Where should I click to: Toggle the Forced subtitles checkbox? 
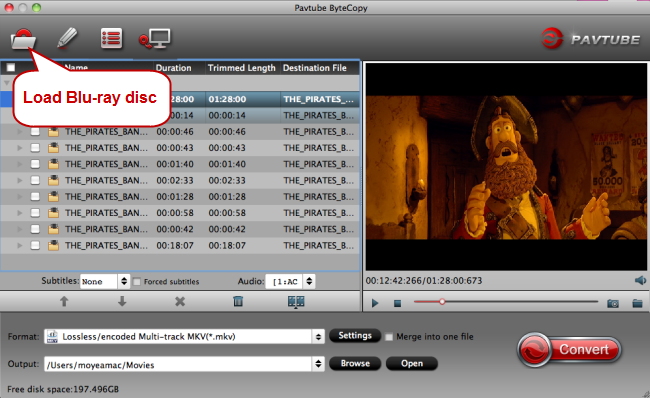point(137,282)
